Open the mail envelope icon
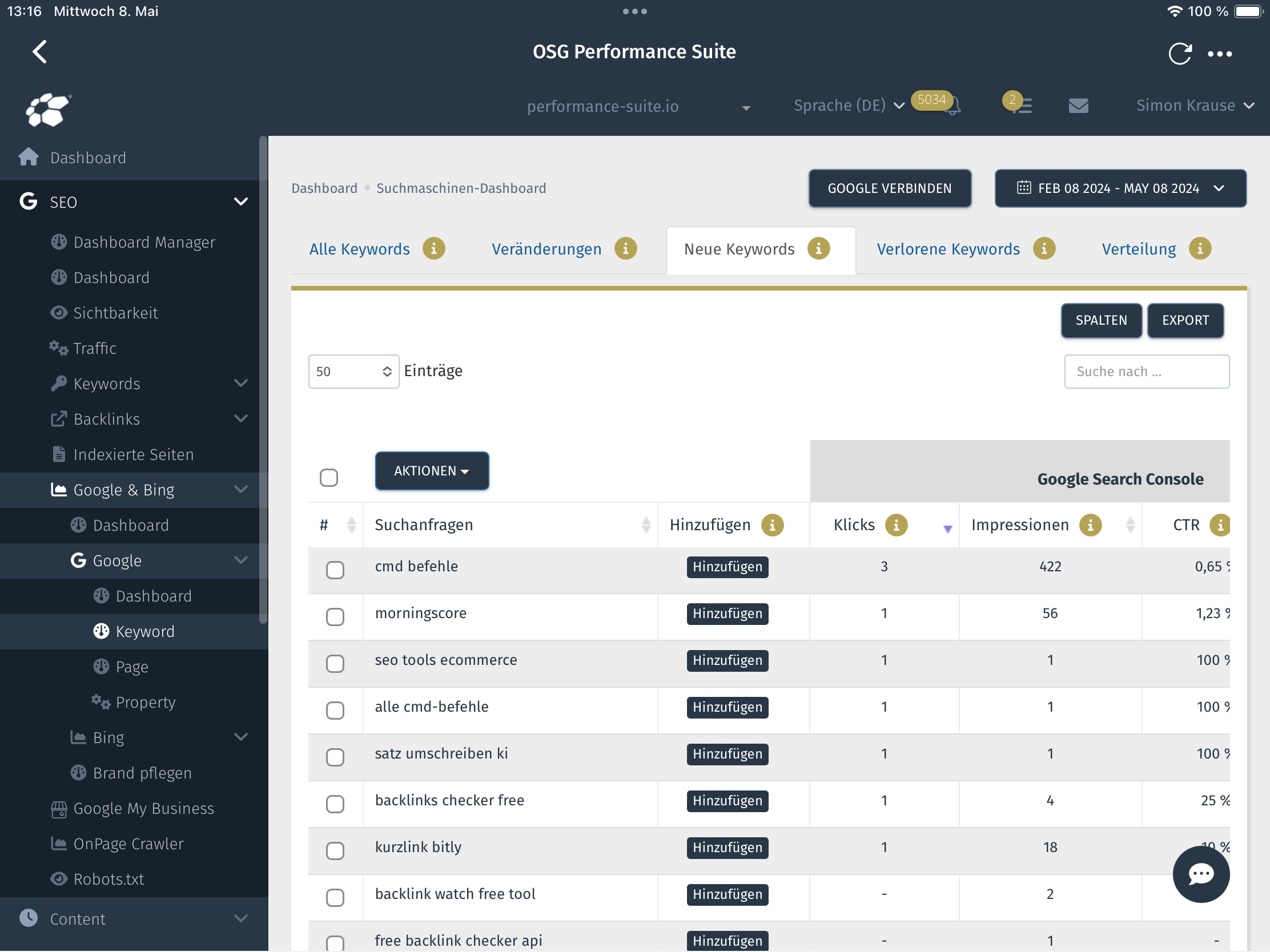This screenshot has width=1270, height=952. 1078,106
